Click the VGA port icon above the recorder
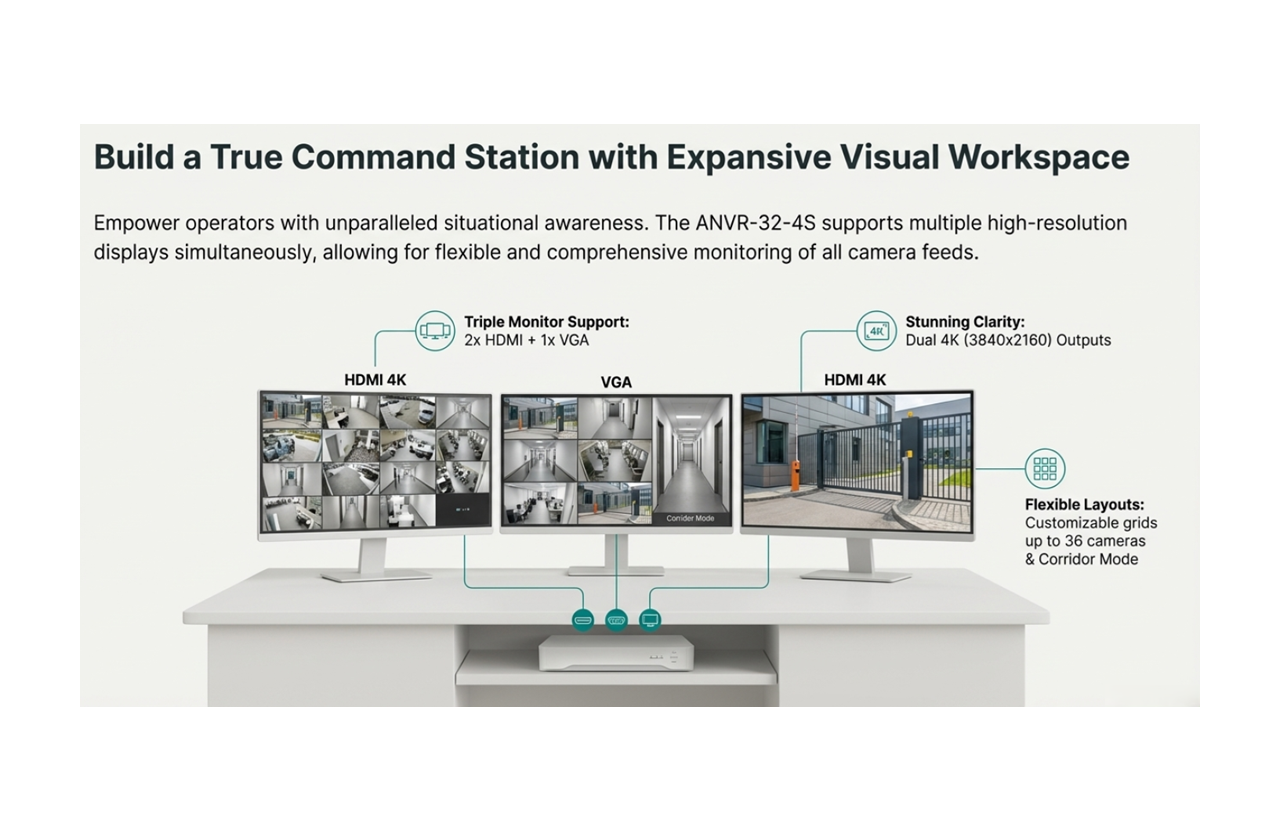 click(x=616, y=620)
